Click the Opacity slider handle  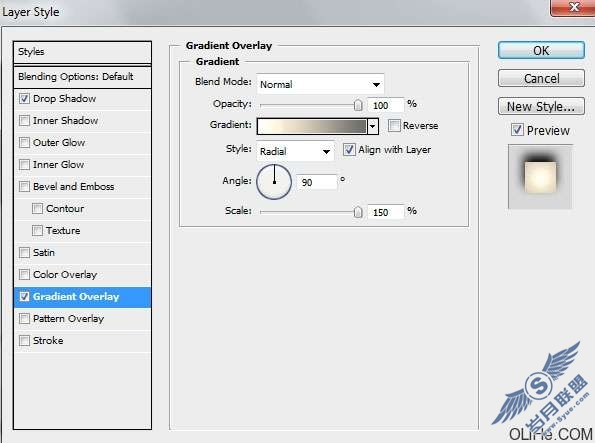tap(357, 105)
